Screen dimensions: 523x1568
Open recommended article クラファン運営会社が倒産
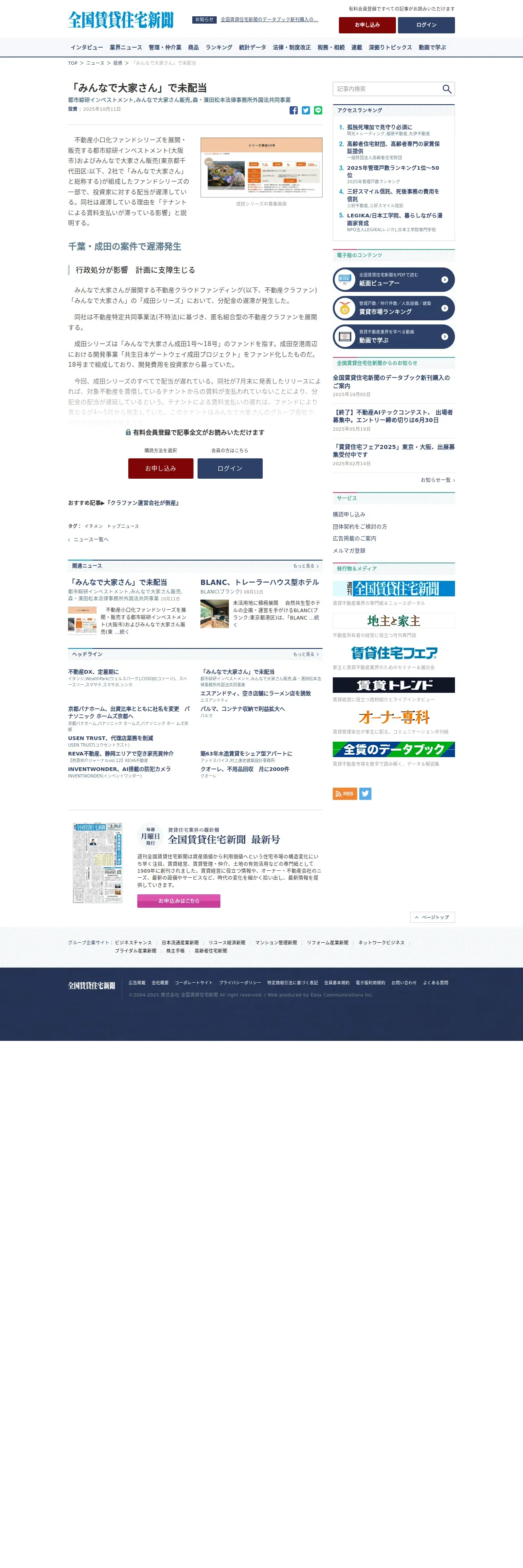143,503
